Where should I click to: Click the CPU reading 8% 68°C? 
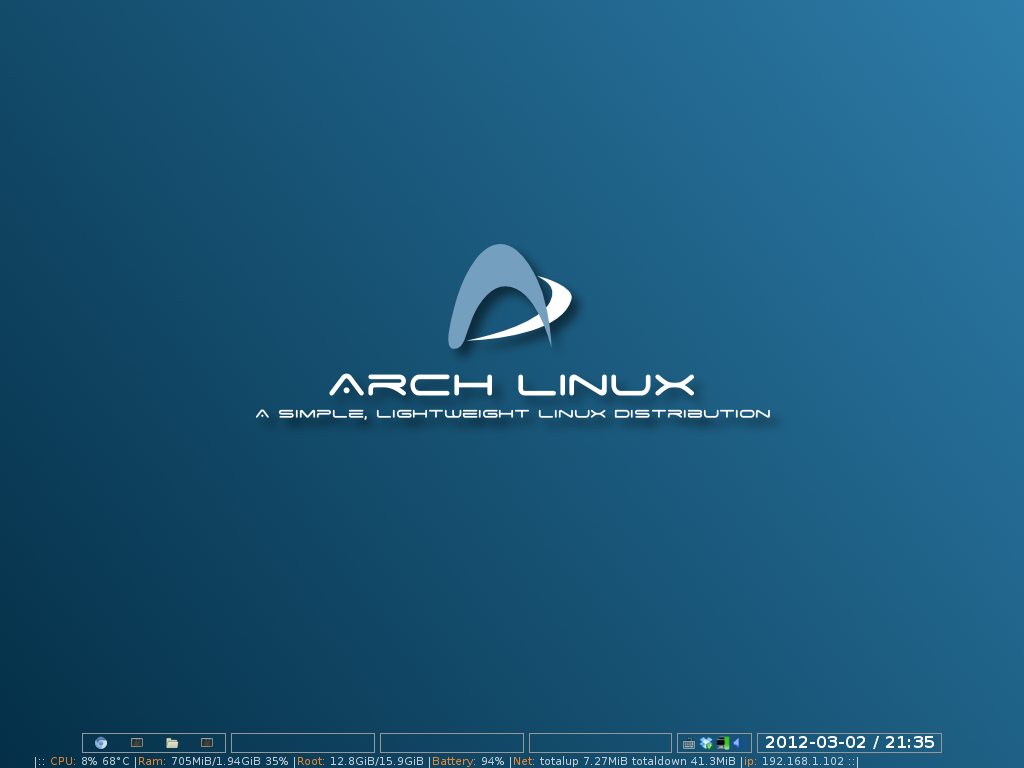click(x=105, y=761)
